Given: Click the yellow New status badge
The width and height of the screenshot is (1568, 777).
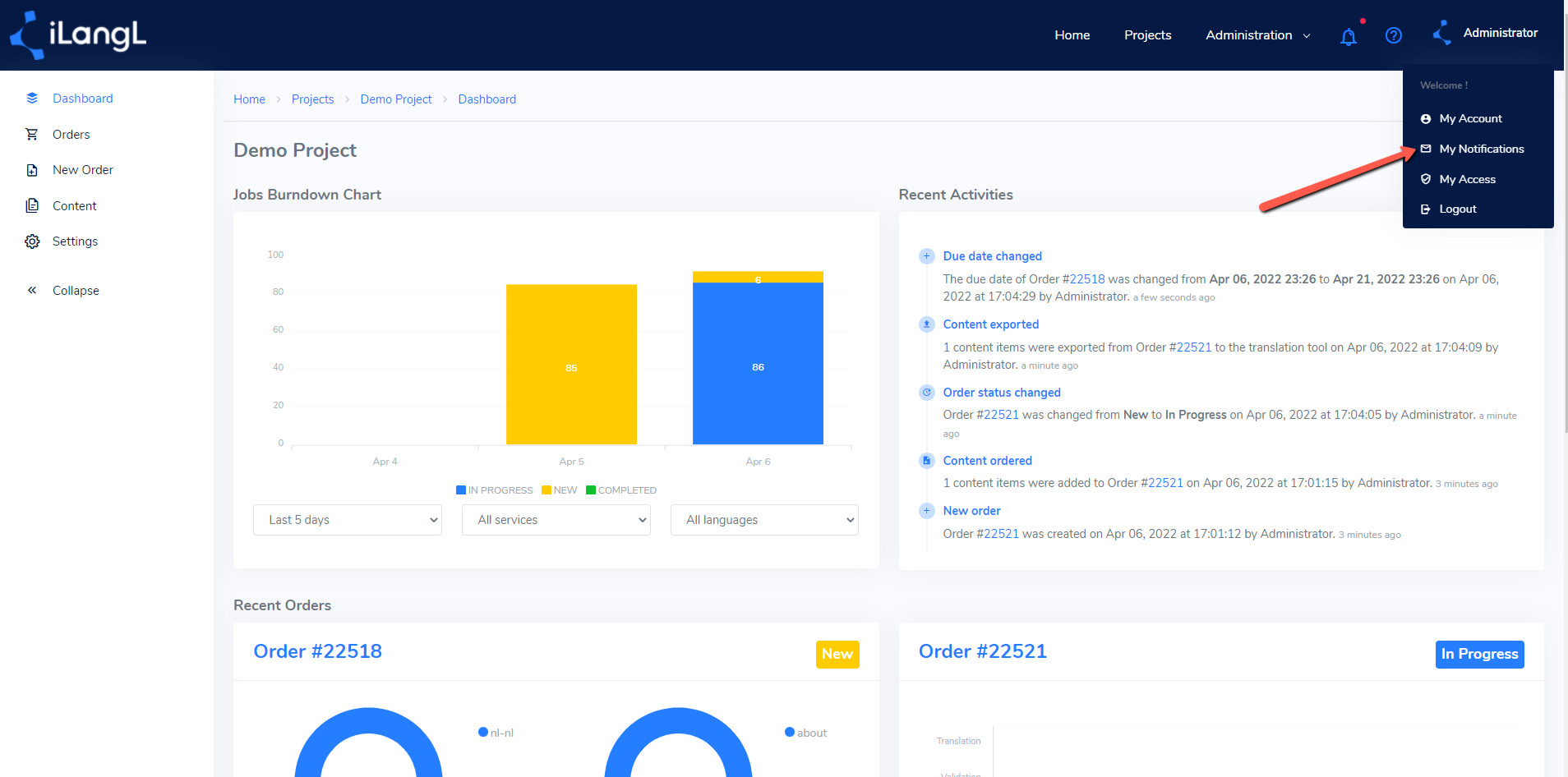Looking at the screenshot, I should coord(837,655).
